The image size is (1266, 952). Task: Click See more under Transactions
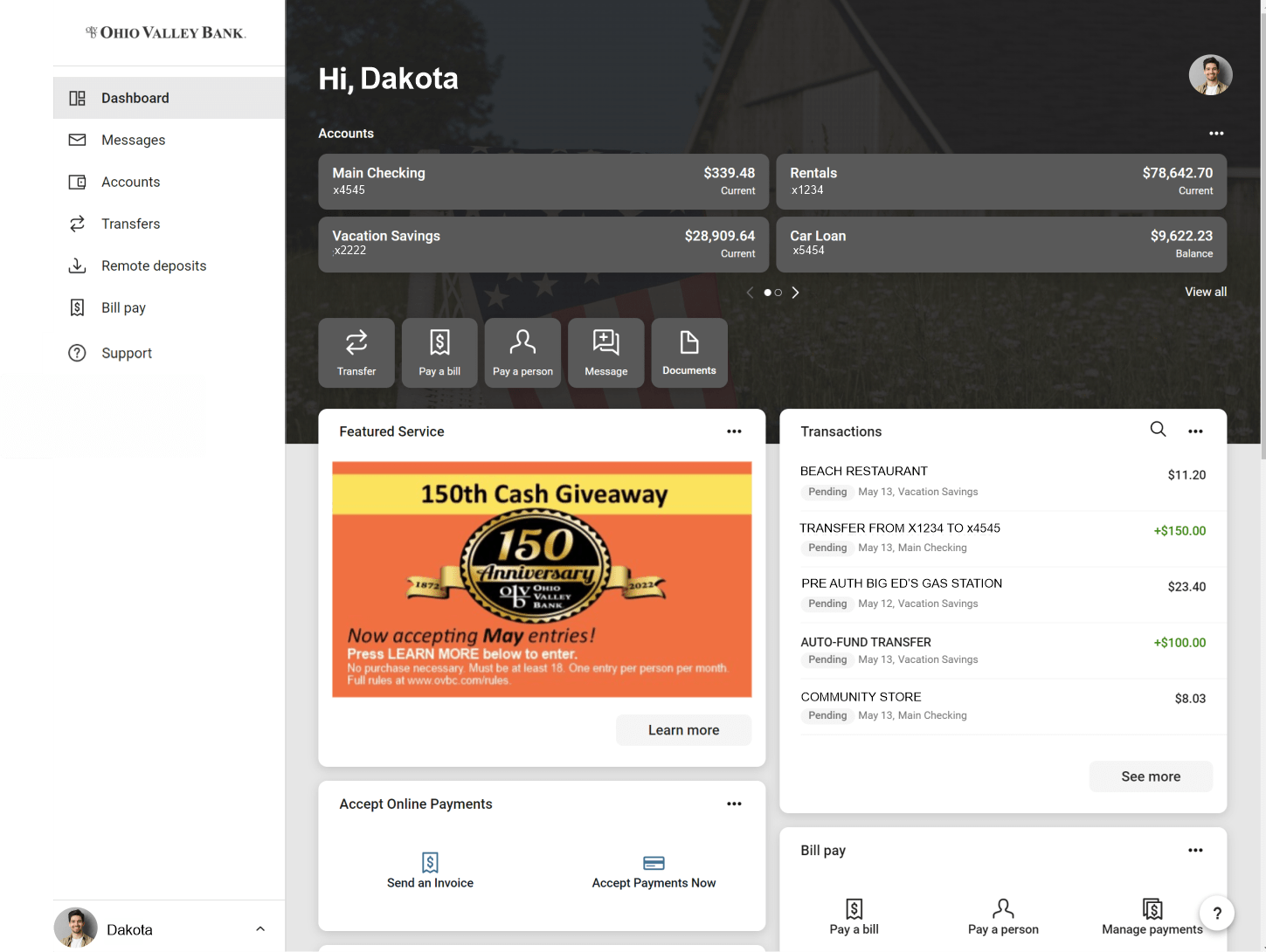coord(1150,776)
